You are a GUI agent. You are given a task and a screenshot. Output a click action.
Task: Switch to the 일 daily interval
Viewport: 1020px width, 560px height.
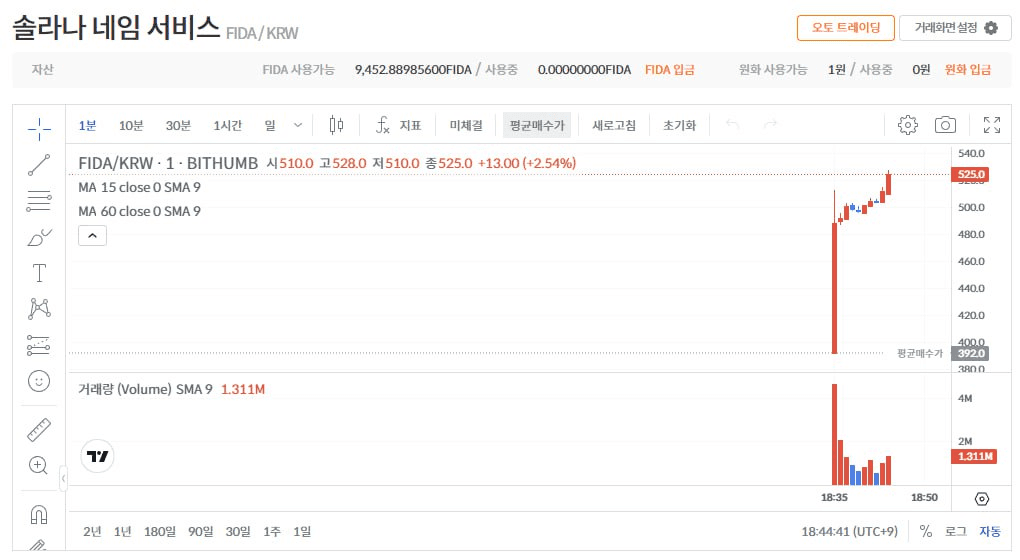[270, 125]
